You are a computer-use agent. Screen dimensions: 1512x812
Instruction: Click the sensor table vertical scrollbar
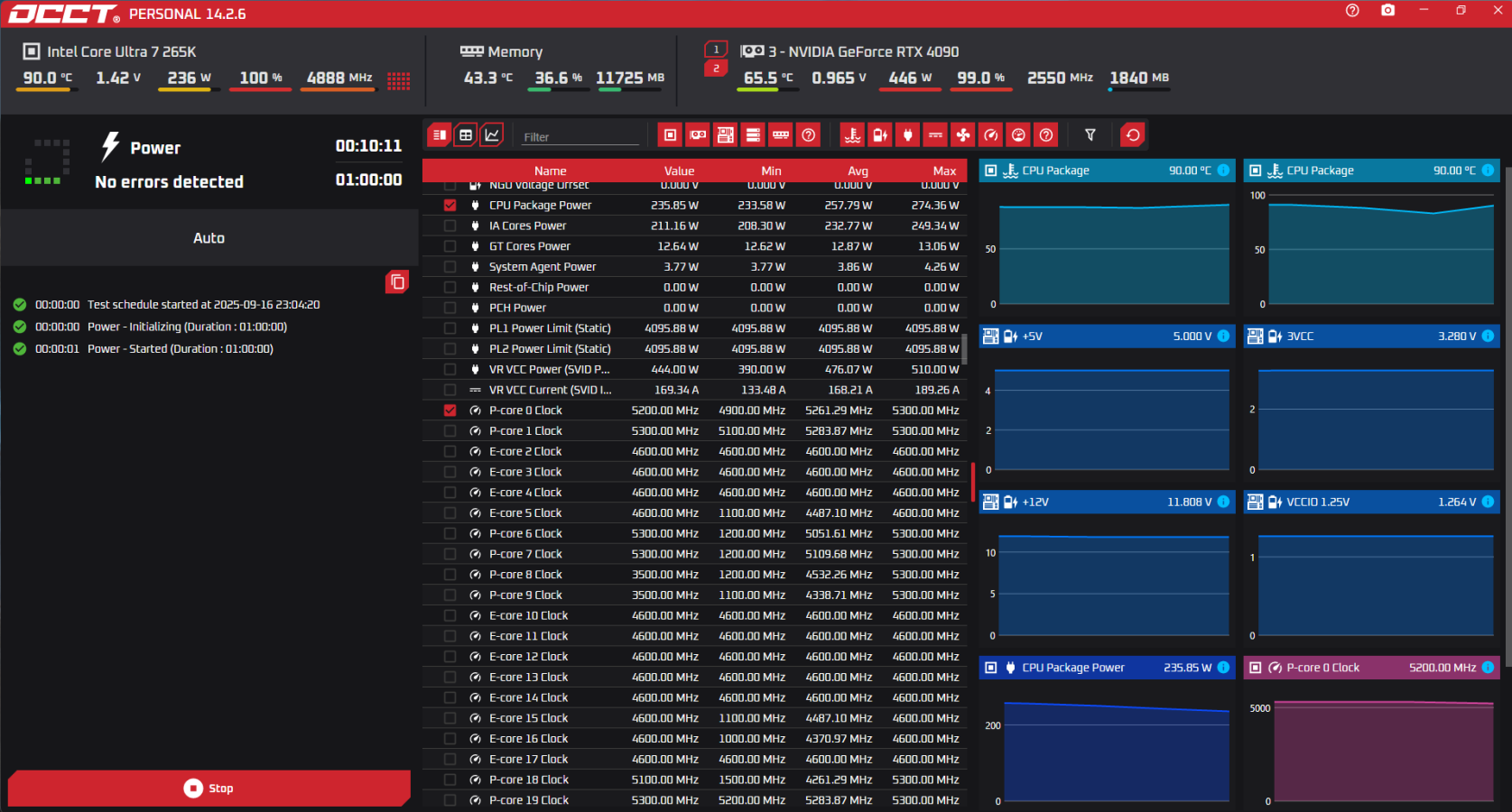[964, 348]
